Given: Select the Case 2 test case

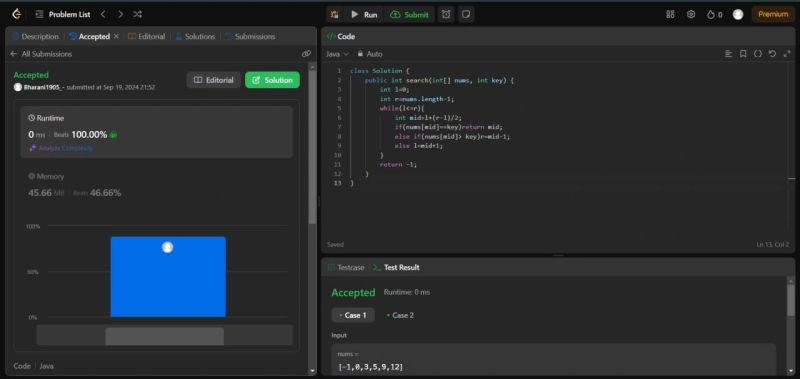Looking at the screenshot, I should coord(400,315).
